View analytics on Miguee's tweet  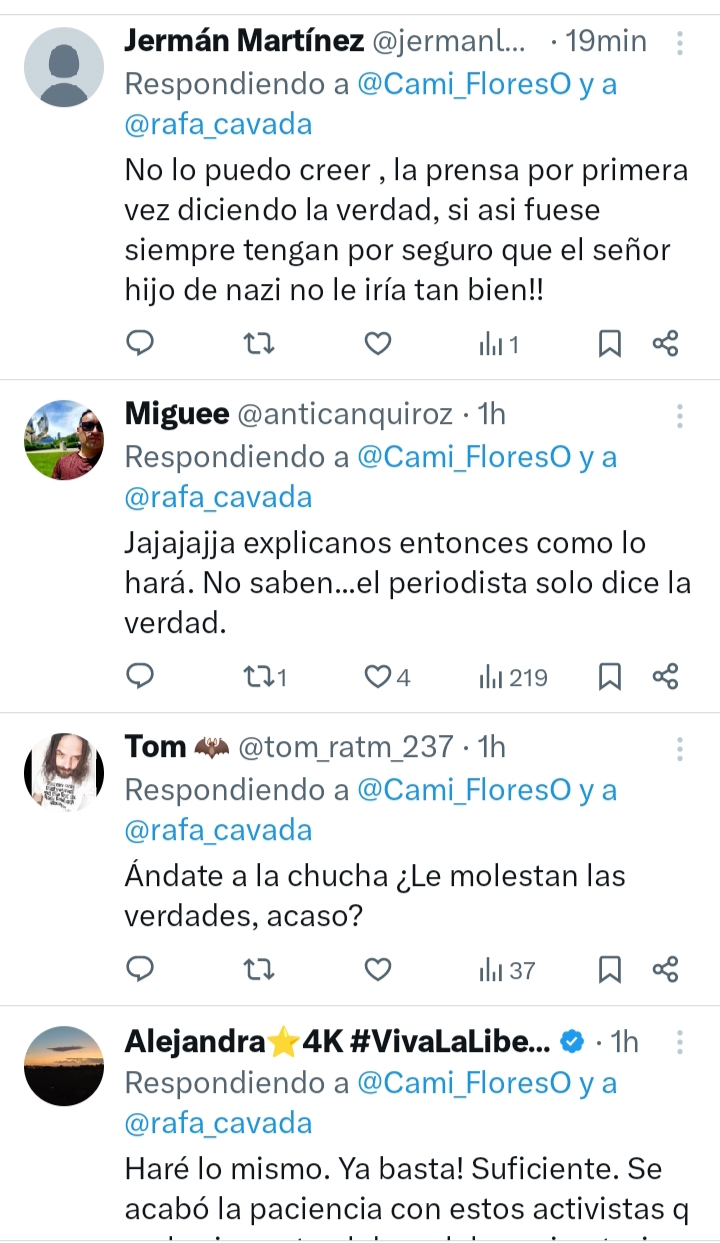point(512,677)
